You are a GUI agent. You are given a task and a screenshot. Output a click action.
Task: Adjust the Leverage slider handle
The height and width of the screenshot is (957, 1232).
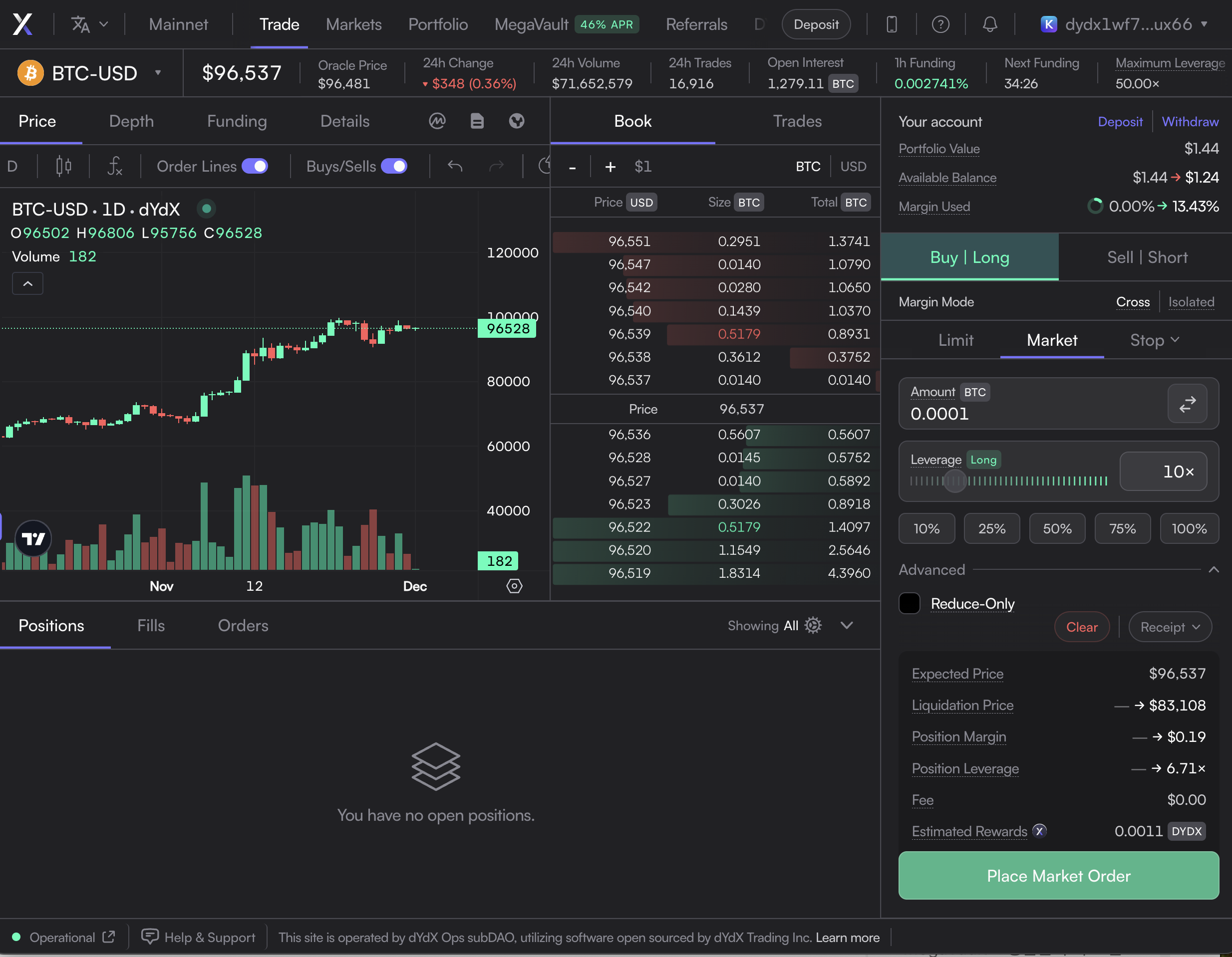click(955, 481)
